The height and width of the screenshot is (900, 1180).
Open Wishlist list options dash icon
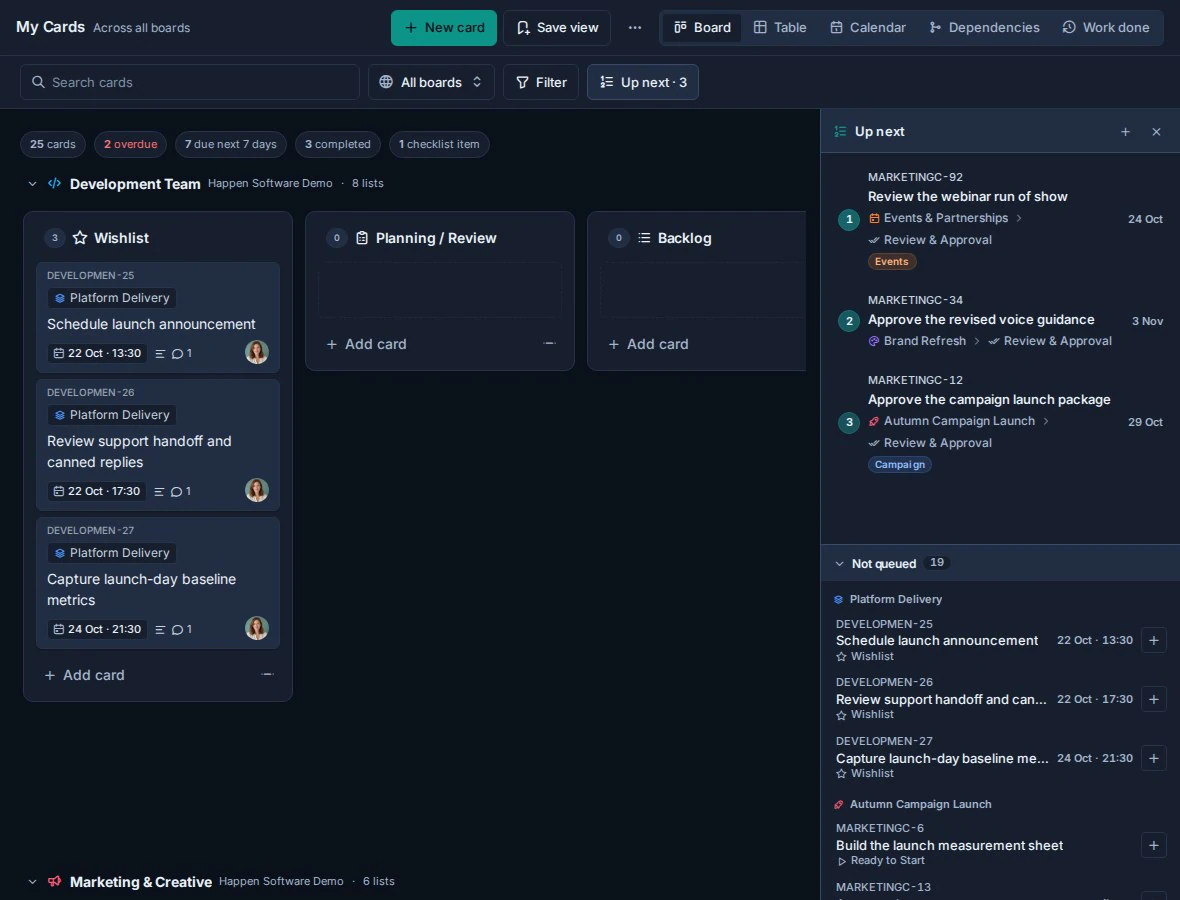(267, 674)
